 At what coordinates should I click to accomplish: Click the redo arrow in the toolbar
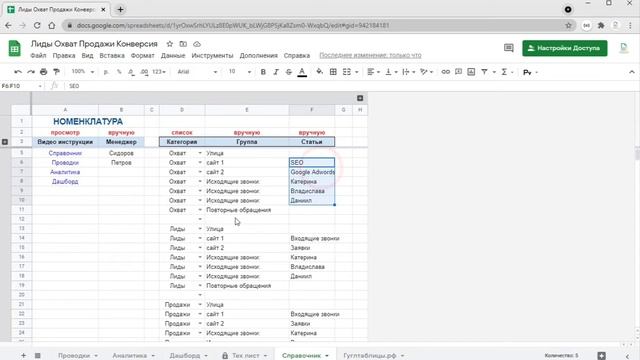pyautogui.click(x=31, y=72)
